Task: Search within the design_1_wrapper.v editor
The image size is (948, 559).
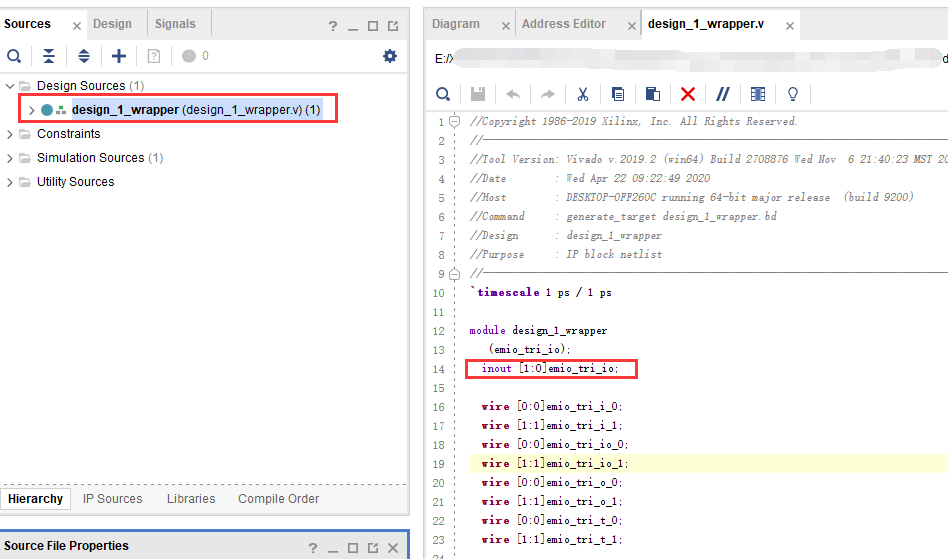Action: point(443,94)
